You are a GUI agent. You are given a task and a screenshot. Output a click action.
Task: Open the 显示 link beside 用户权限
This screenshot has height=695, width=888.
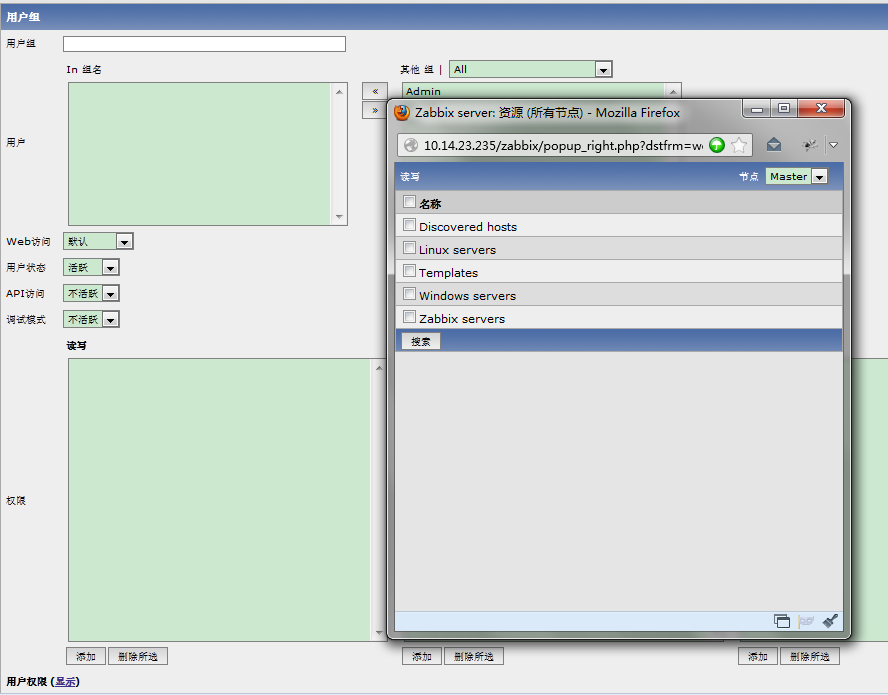click(65, 681)
